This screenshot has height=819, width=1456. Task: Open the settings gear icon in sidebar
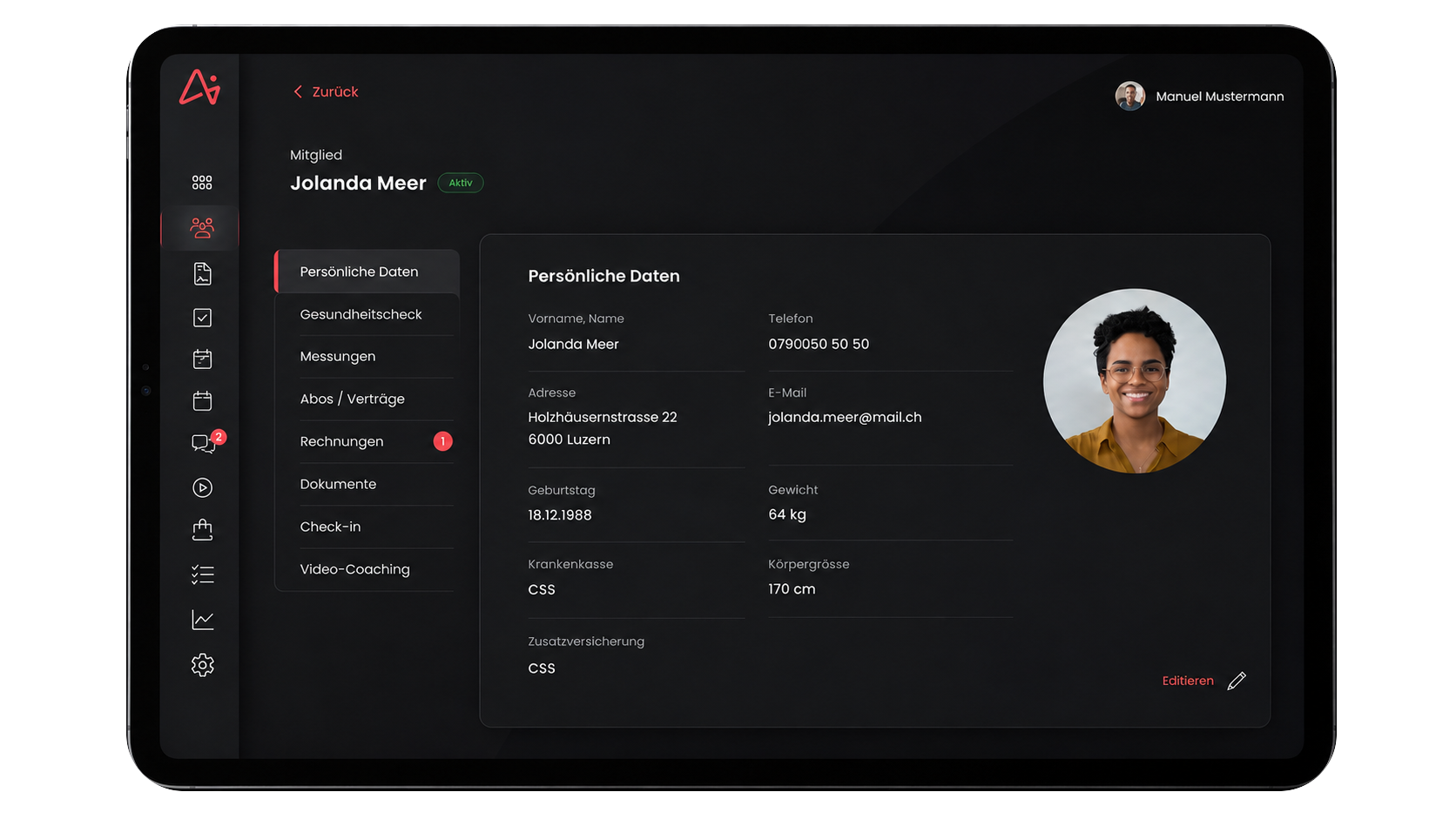pyautogui.click(x=202, y=665)
